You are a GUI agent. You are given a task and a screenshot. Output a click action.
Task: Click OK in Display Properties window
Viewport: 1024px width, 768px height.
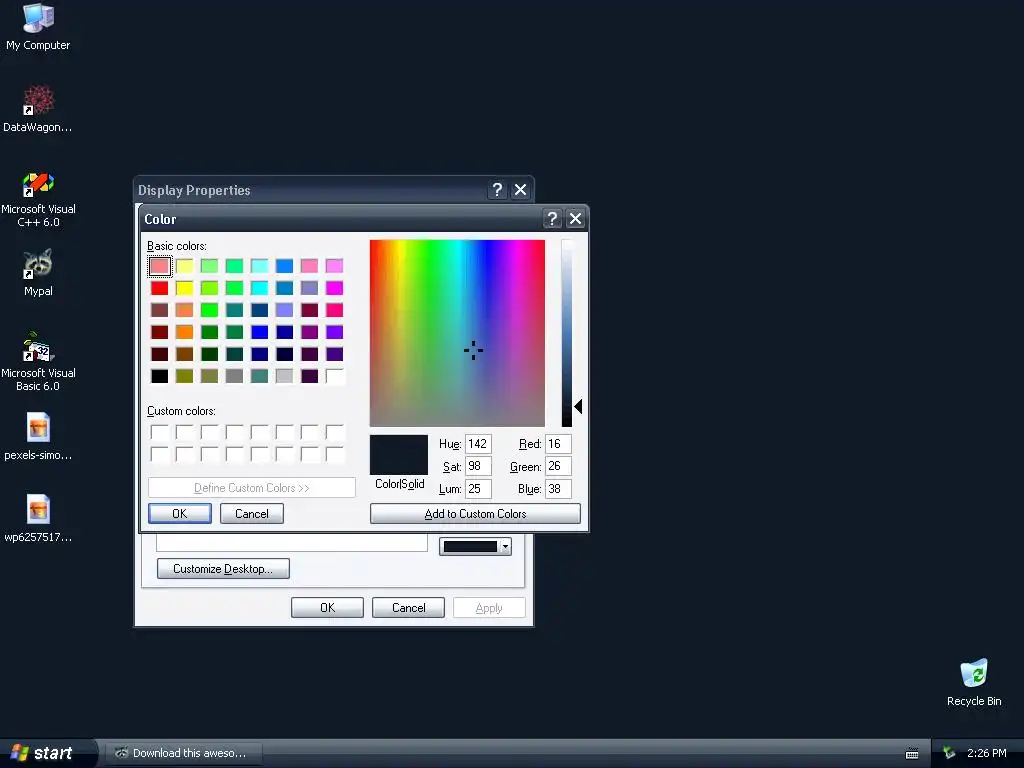327,607
